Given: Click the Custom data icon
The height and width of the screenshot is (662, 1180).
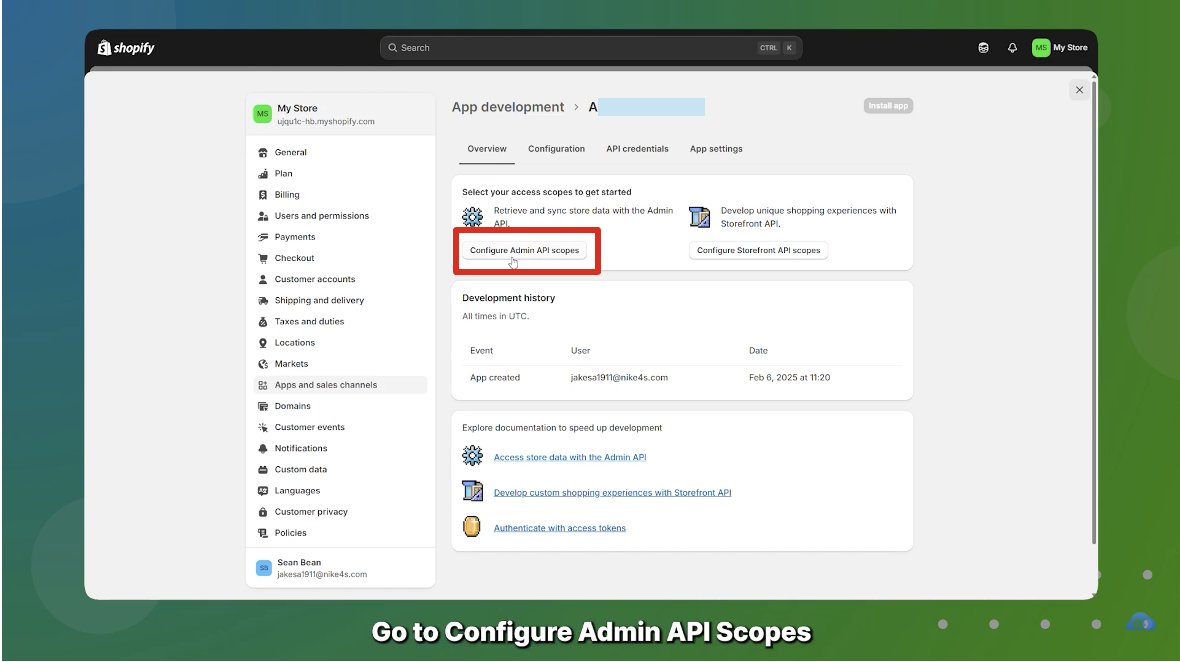Looking at the screenshot, I should click(x=263, y=469).
